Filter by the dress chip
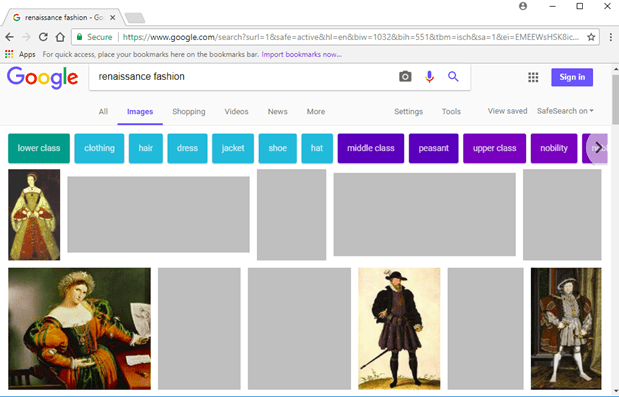Screen dimensions: 619x397 [x=187, y=148]
